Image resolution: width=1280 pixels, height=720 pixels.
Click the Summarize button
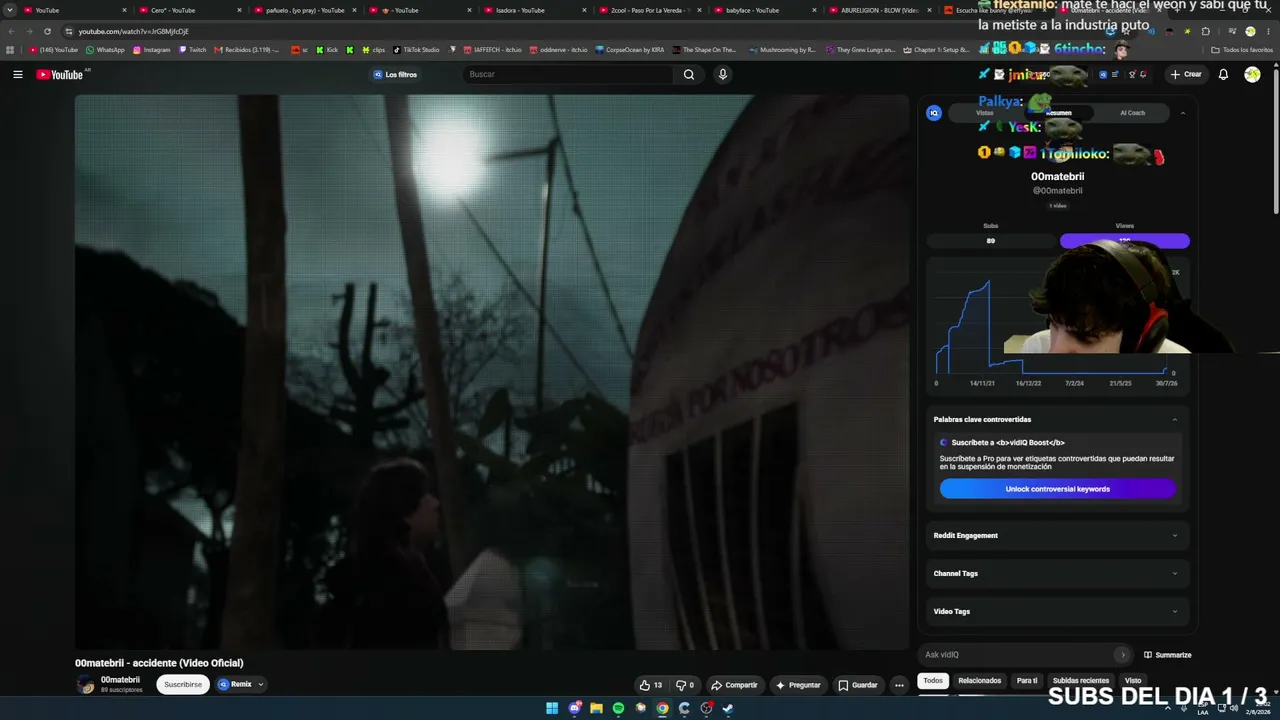pos(1167,655)
